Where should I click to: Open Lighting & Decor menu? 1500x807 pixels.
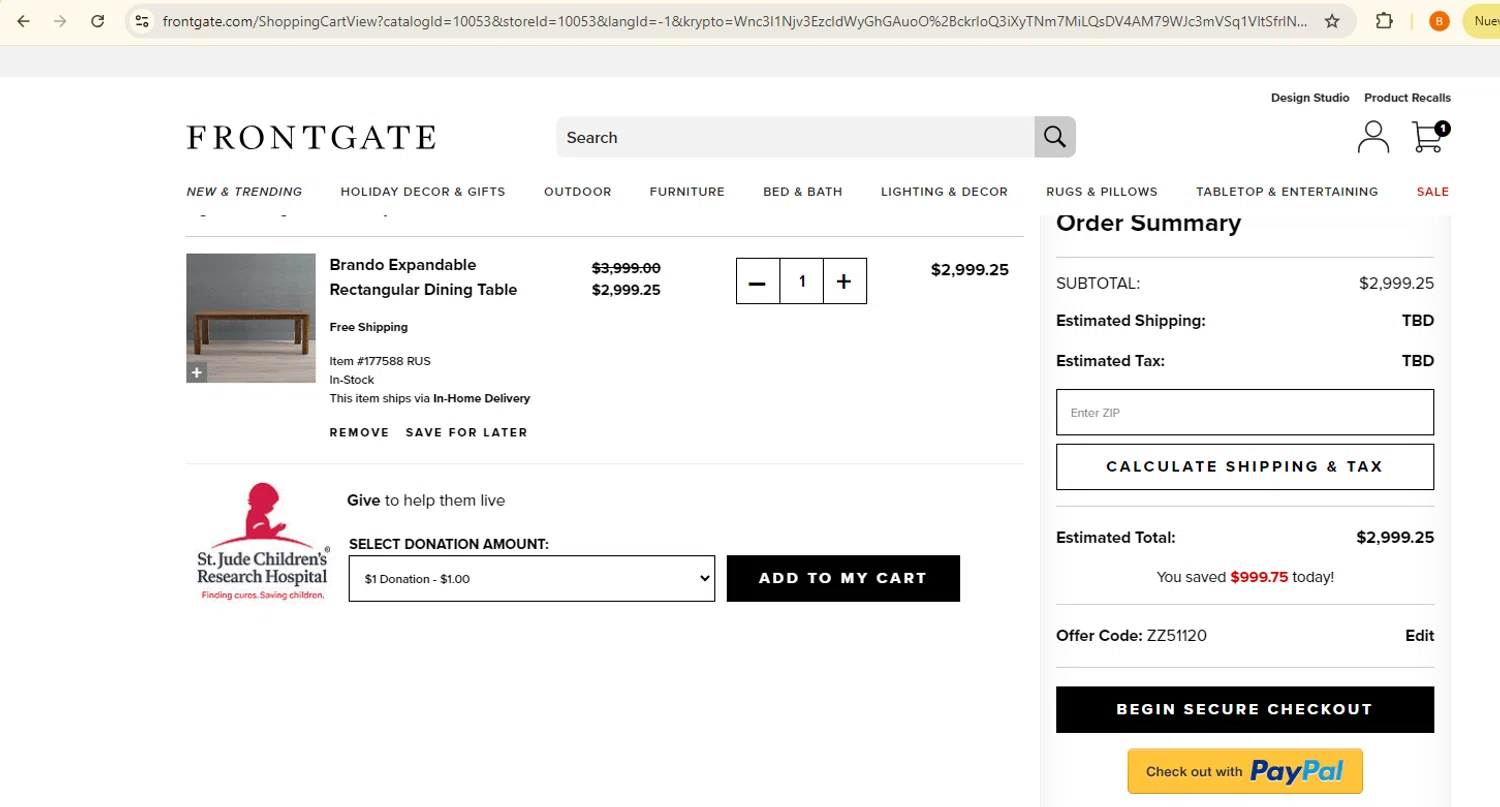point(944,192)
